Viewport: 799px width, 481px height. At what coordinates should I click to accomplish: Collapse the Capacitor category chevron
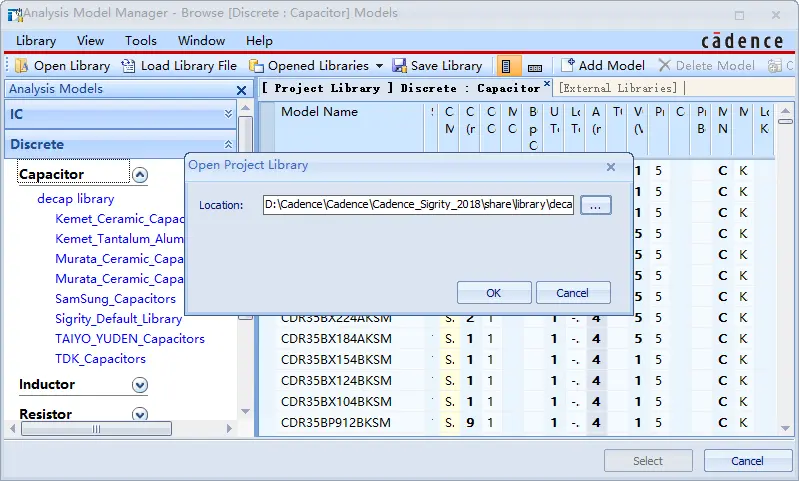tap(140, 175)
